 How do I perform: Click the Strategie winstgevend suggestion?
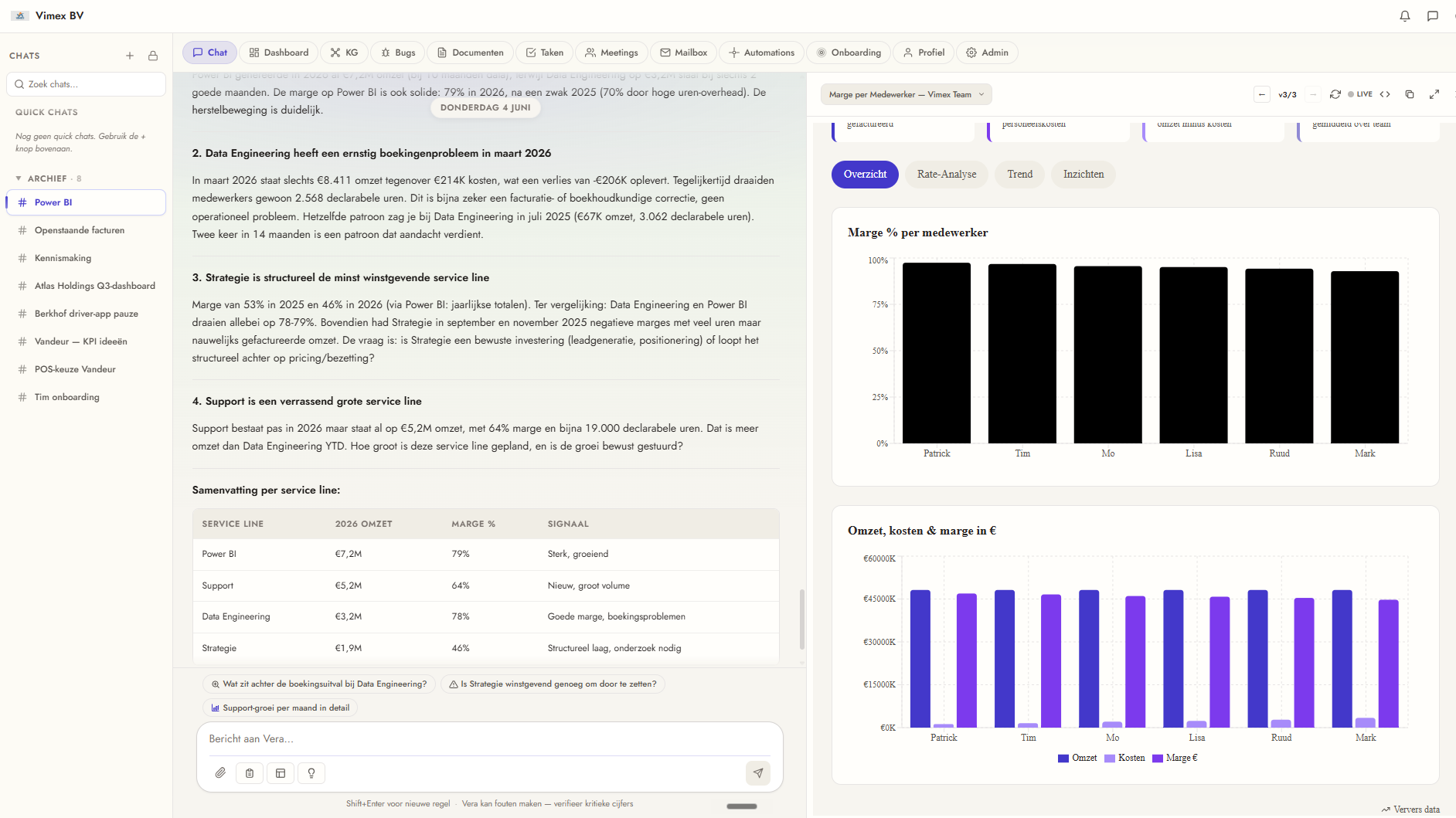[553, 684]
